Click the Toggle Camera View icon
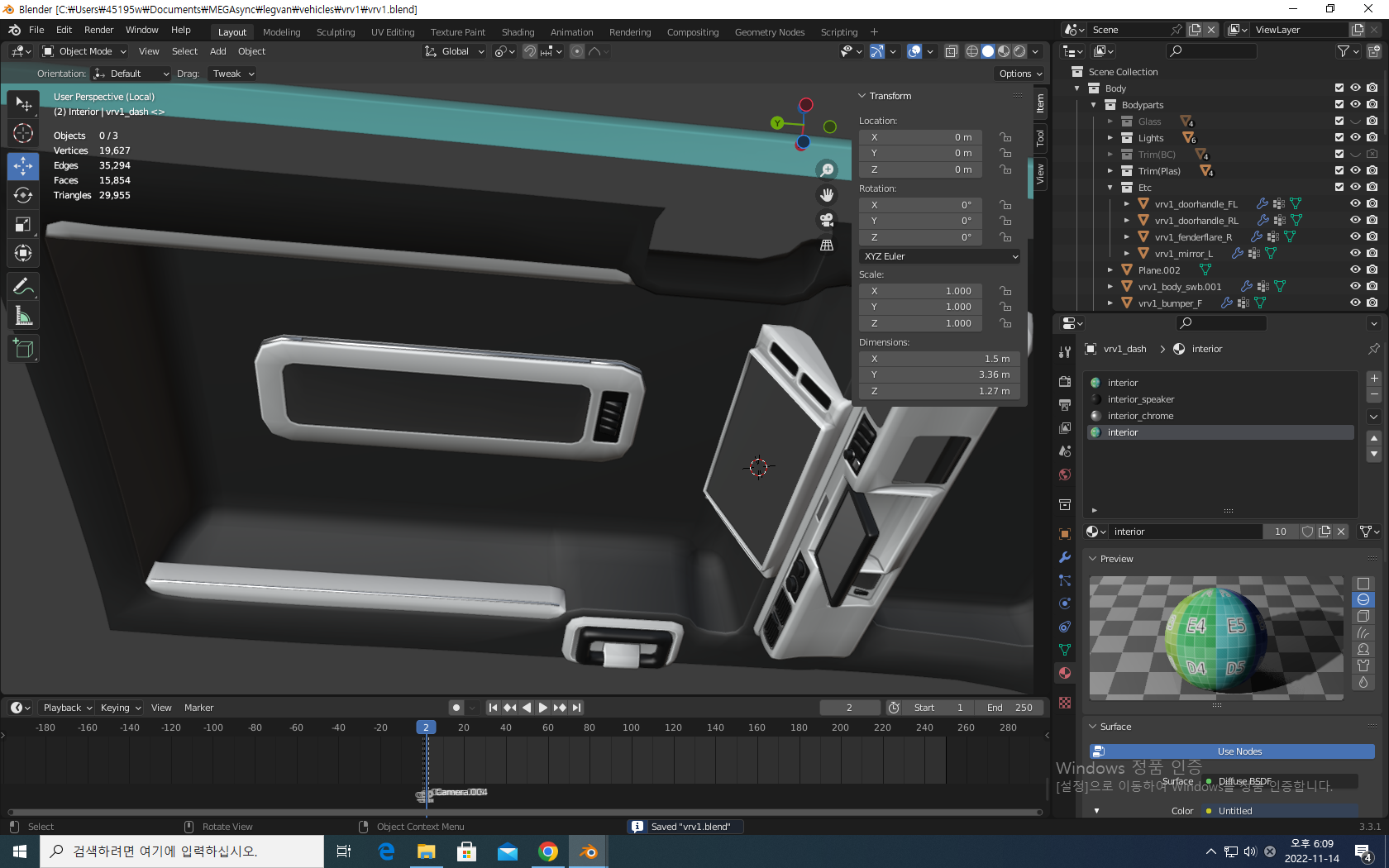This screenshot has width=1389, height=868. [x=826, y=220]
